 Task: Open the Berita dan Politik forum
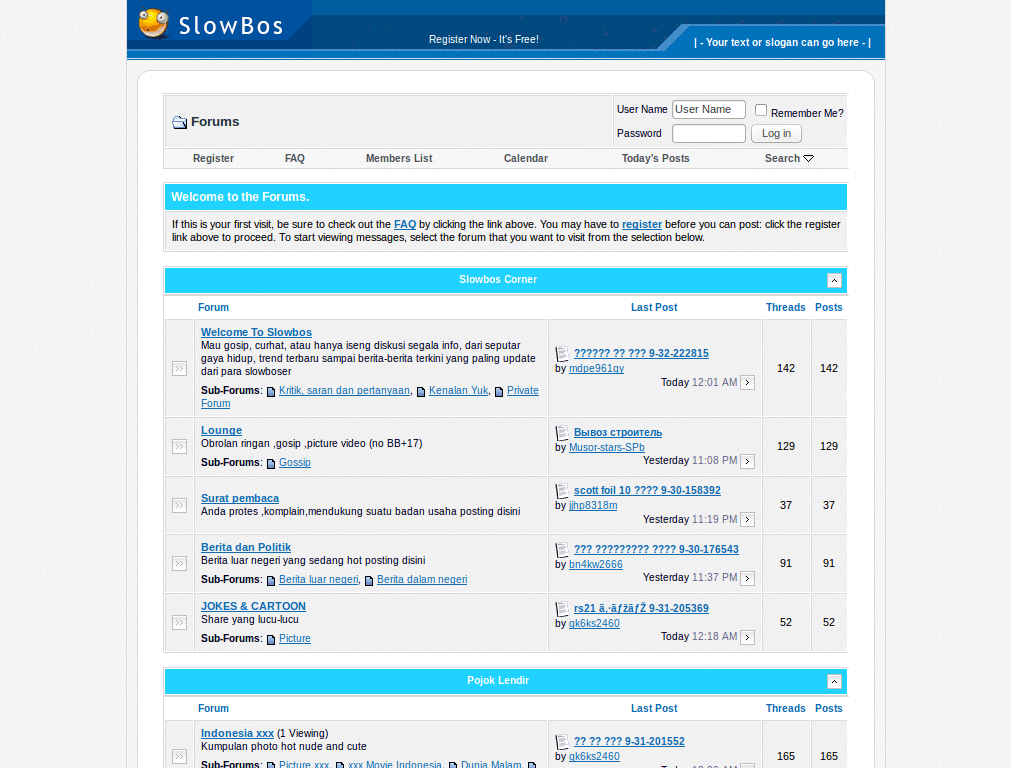point(246,547)
